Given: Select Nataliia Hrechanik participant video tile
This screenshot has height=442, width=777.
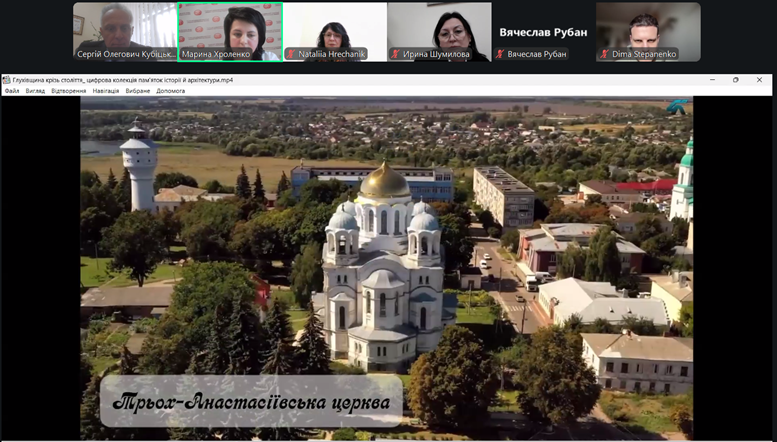Looking at the screenshot, I should 335,32.
